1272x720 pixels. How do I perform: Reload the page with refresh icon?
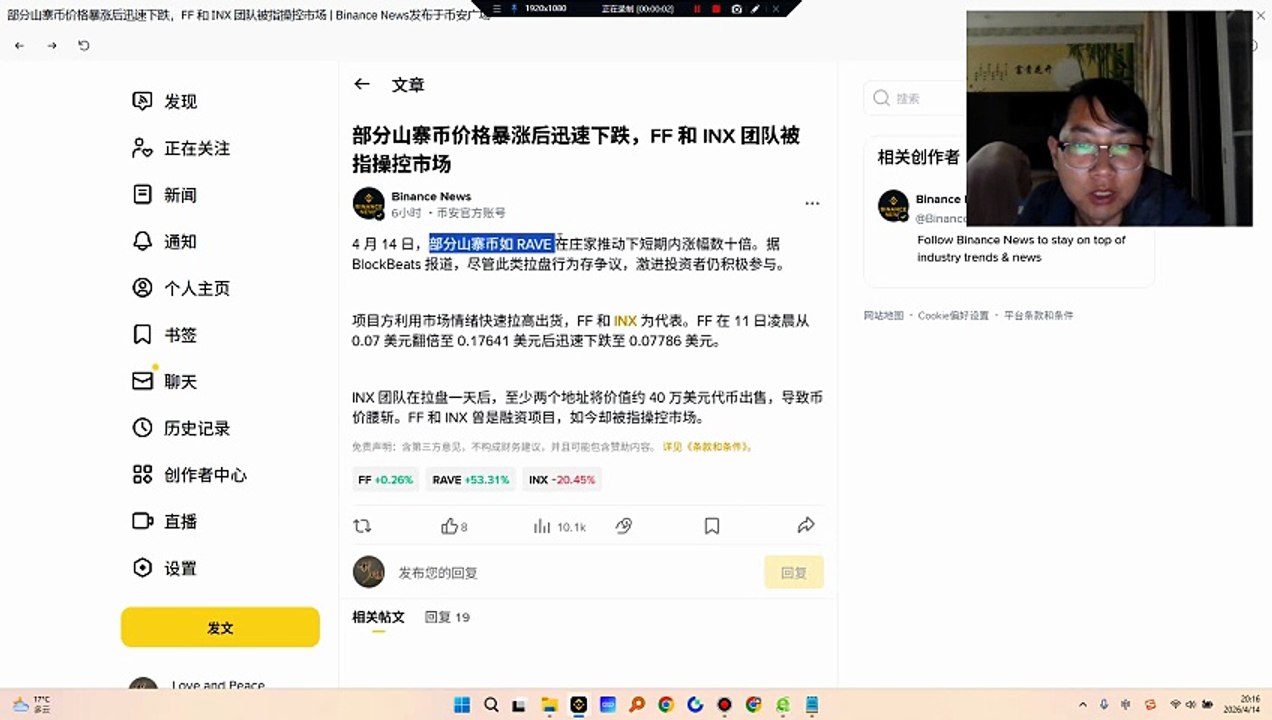[x=84, y=45]
